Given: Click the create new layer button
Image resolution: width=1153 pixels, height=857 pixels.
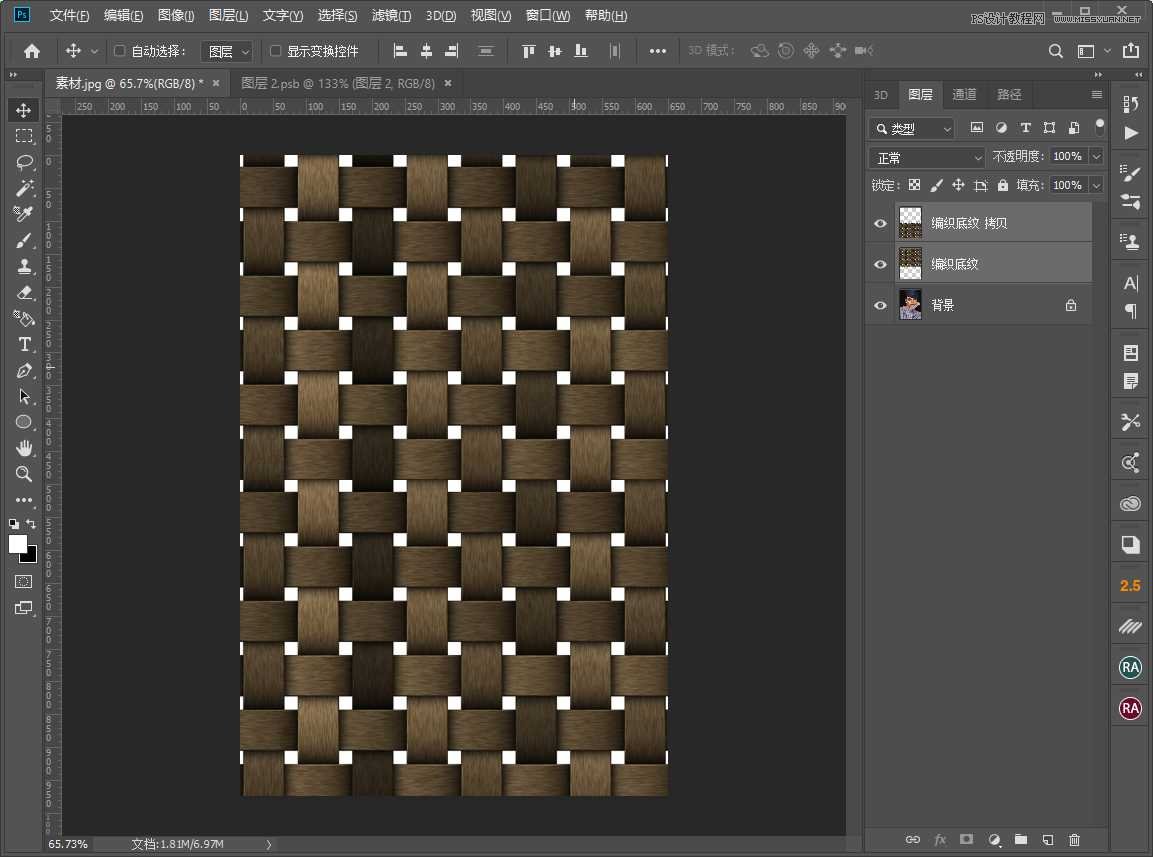Looking at the screenshot, I should (x=1047, y=840).
